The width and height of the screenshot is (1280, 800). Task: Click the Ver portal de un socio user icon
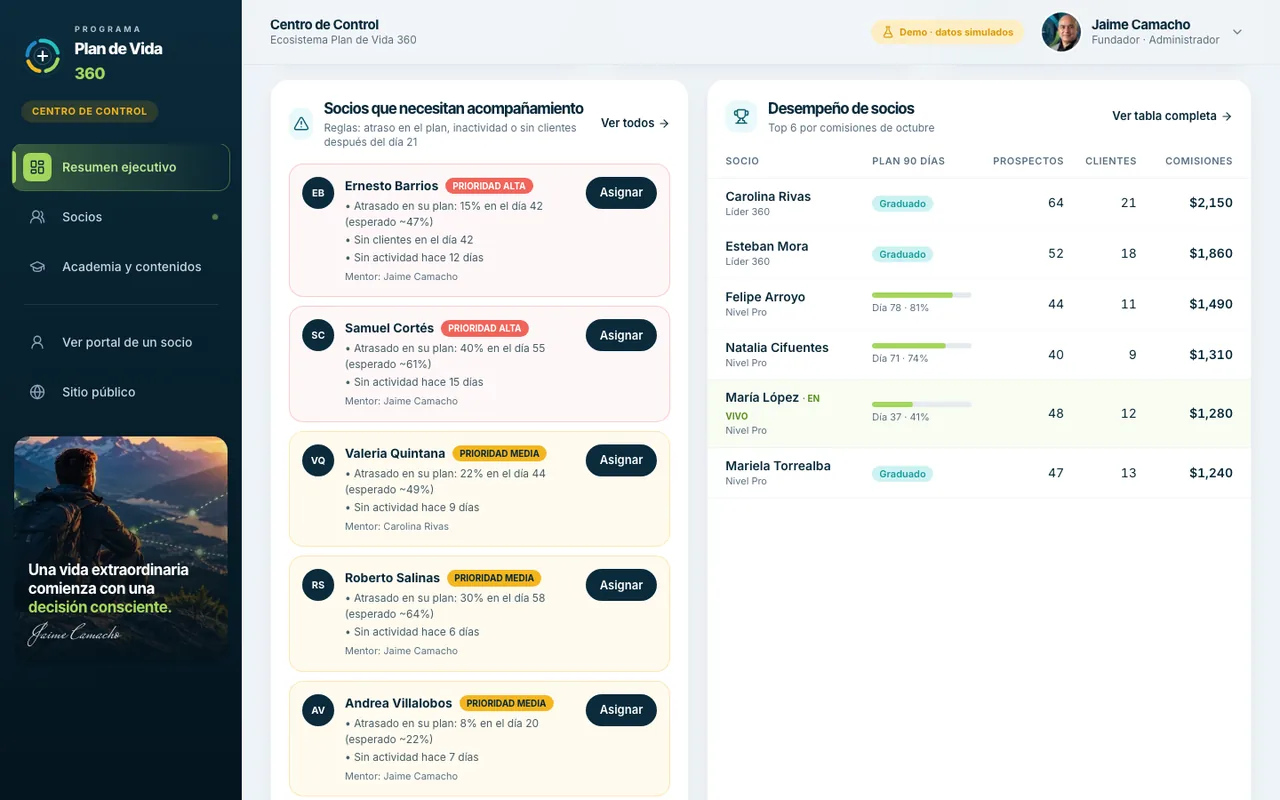[x=38, y=342]
